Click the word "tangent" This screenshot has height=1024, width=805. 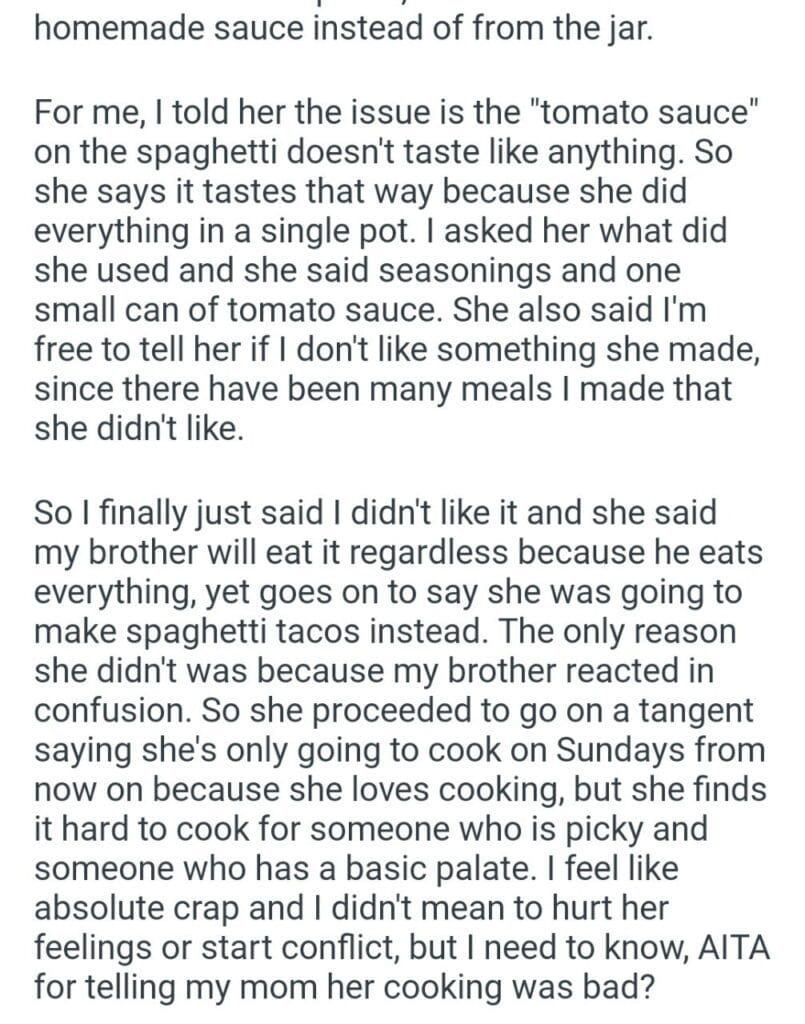(x=700, y=709)
